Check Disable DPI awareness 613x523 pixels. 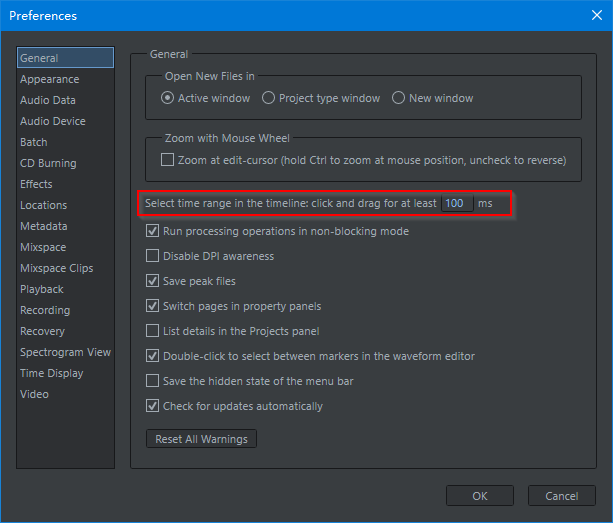[153, 256]
